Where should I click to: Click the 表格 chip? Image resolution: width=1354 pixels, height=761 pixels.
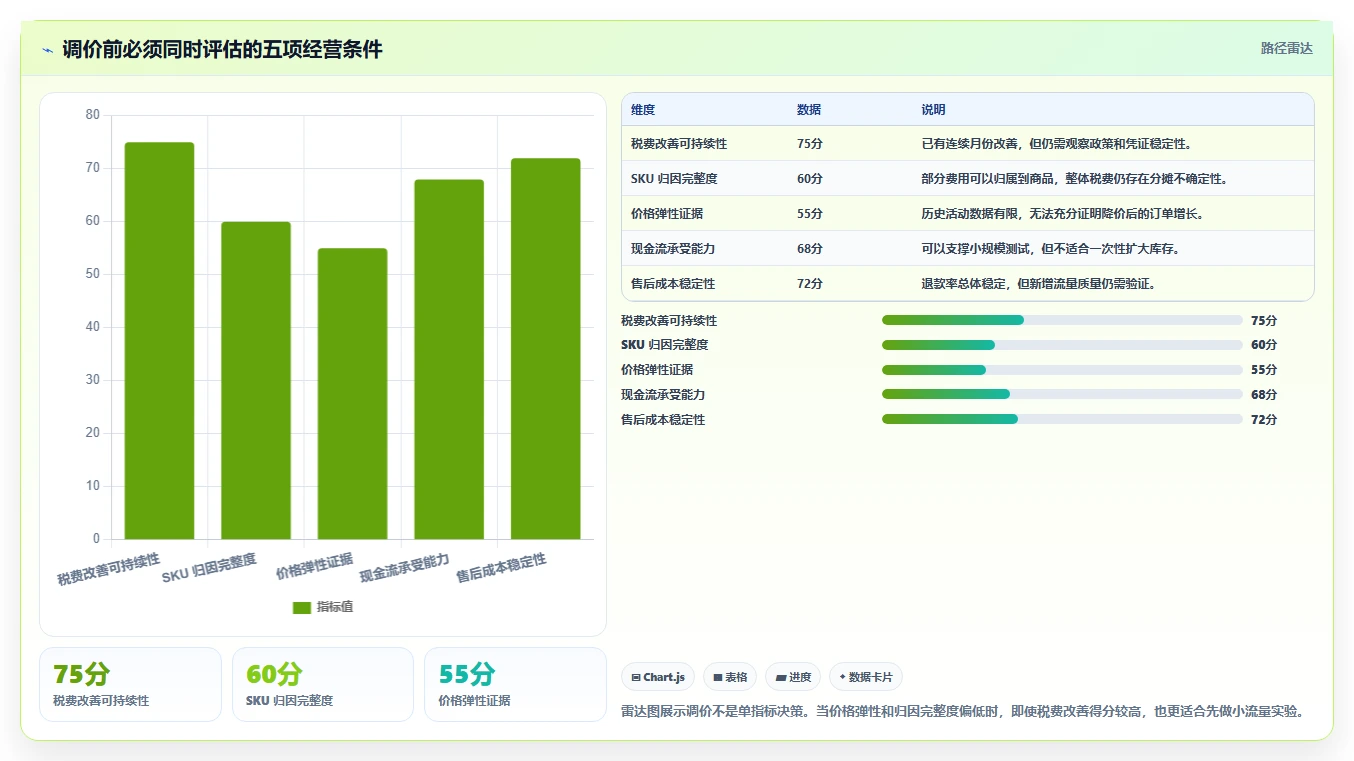click(x=730, y=677)
